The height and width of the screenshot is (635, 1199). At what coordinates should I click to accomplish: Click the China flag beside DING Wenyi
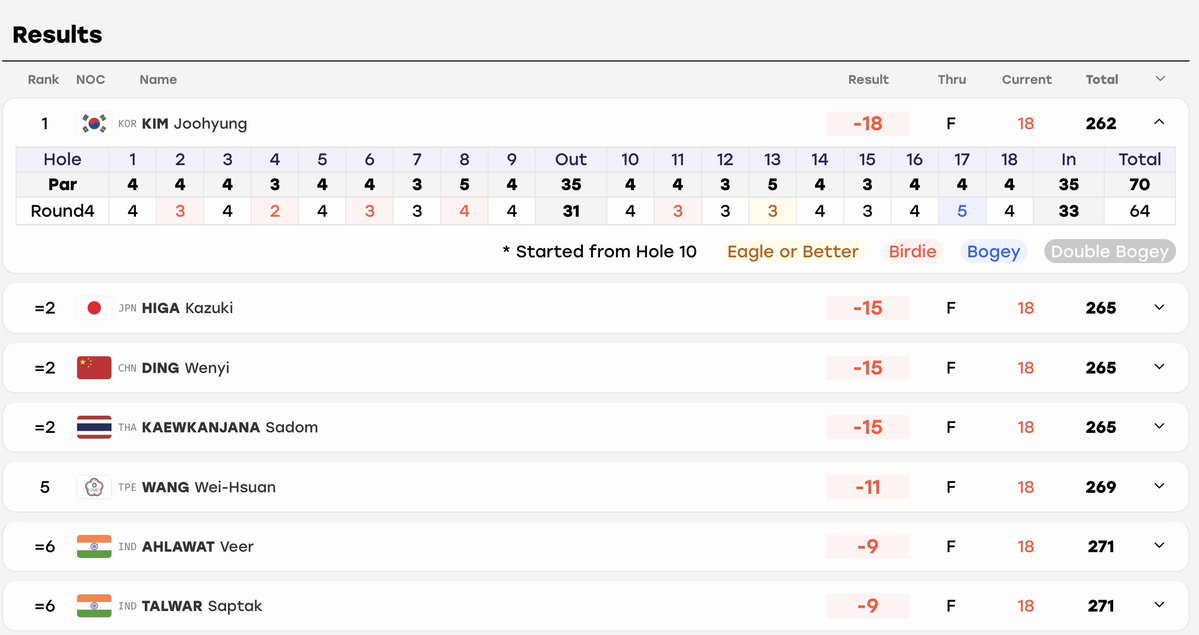[94, 367]
